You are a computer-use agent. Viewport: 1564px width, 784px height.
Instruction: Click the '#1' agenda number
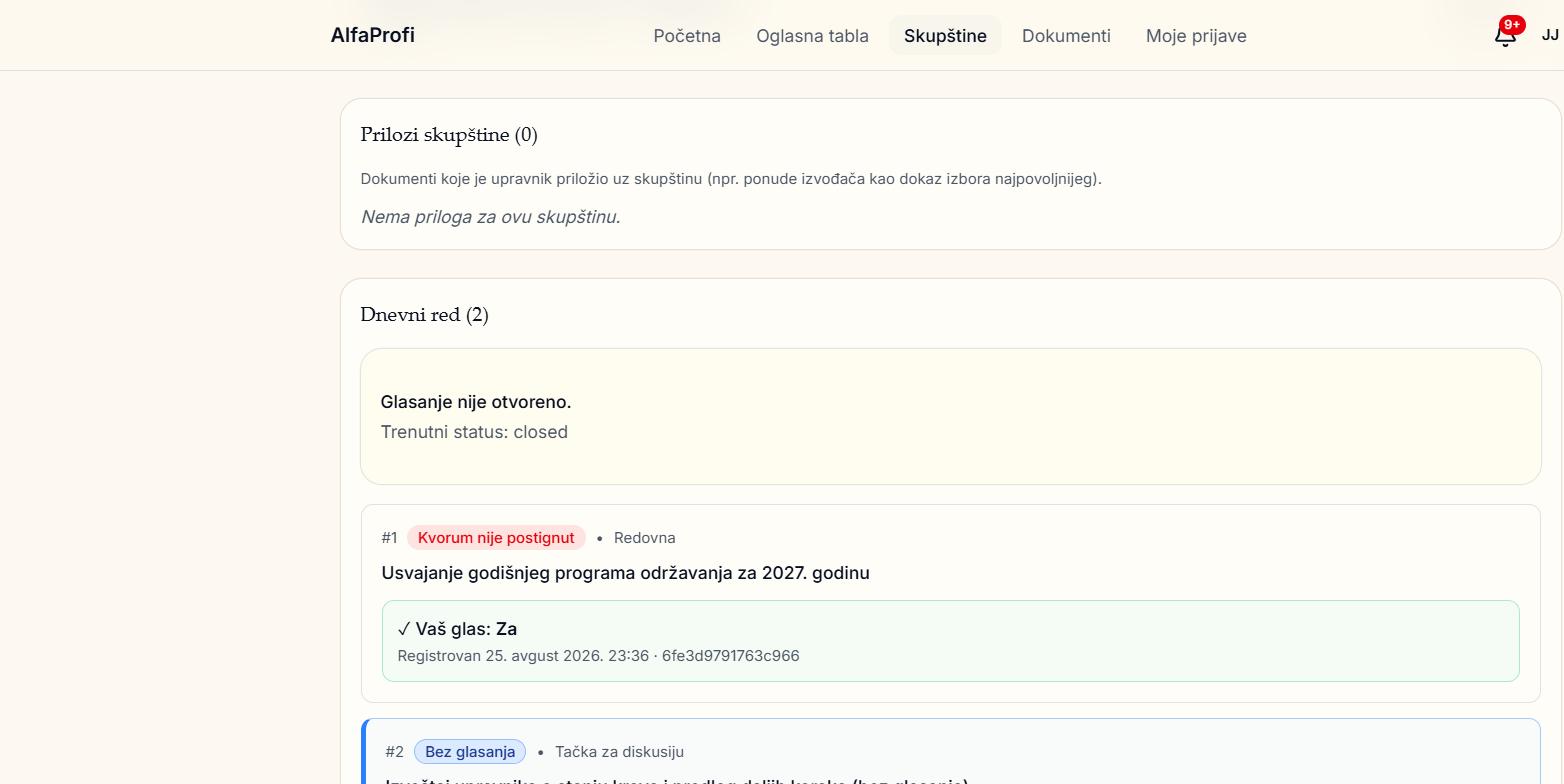pos(389,538)
